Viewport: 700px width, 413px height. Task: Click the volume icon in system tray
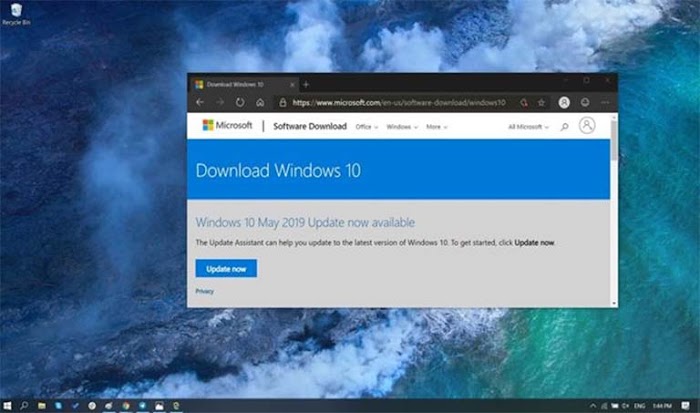(625, 406)
